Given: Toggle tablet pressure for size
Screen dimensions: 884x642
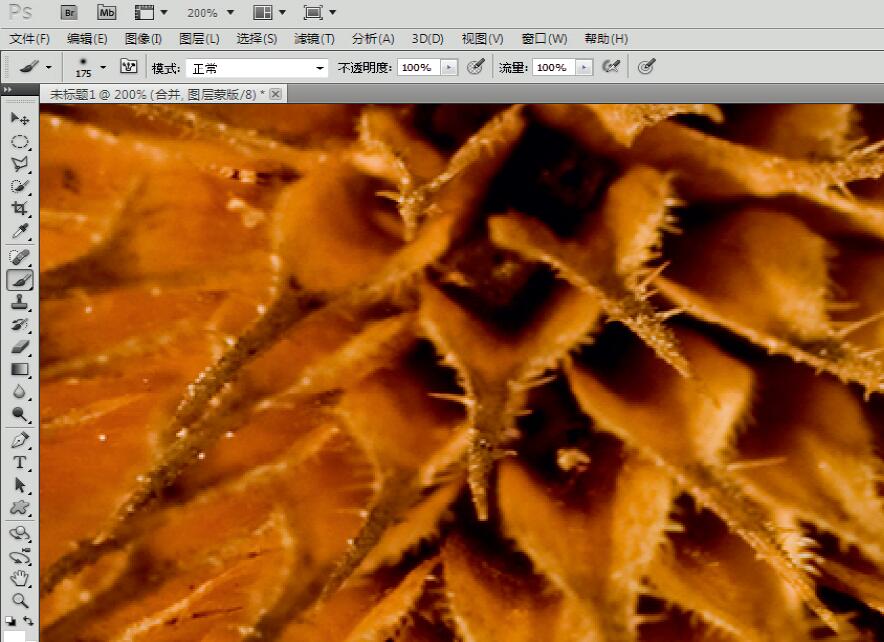Looking at the screenshot, I should (646, 67).
